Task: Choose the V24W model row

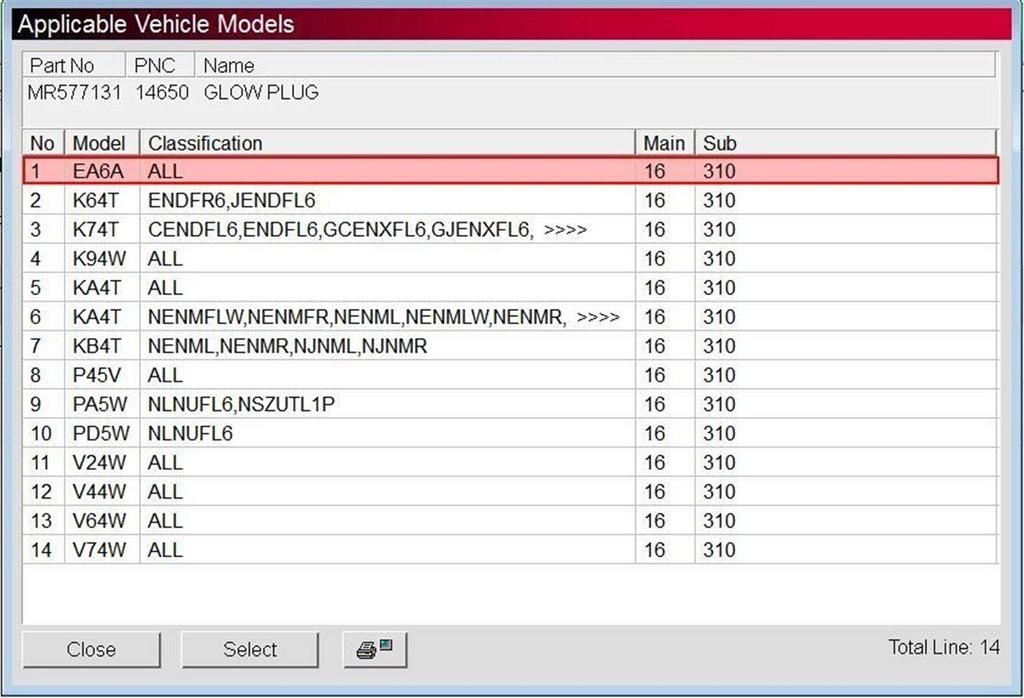Action: pos(98,462)
